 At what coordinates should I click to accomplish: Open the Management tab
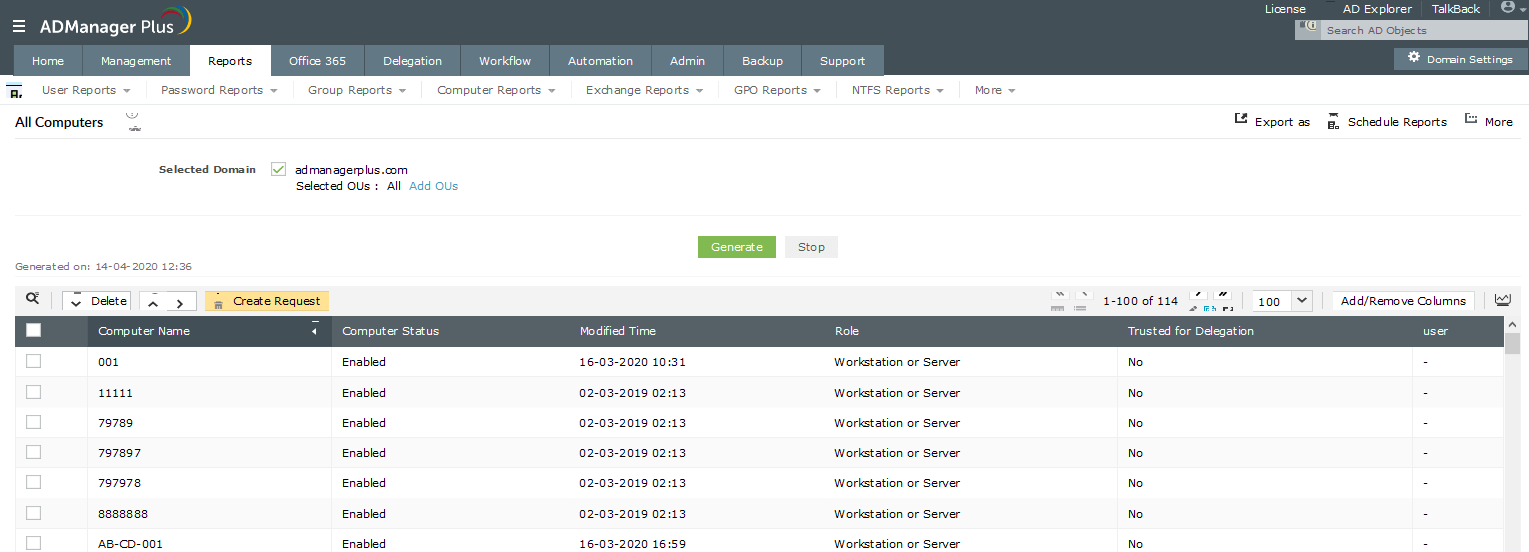136,60
